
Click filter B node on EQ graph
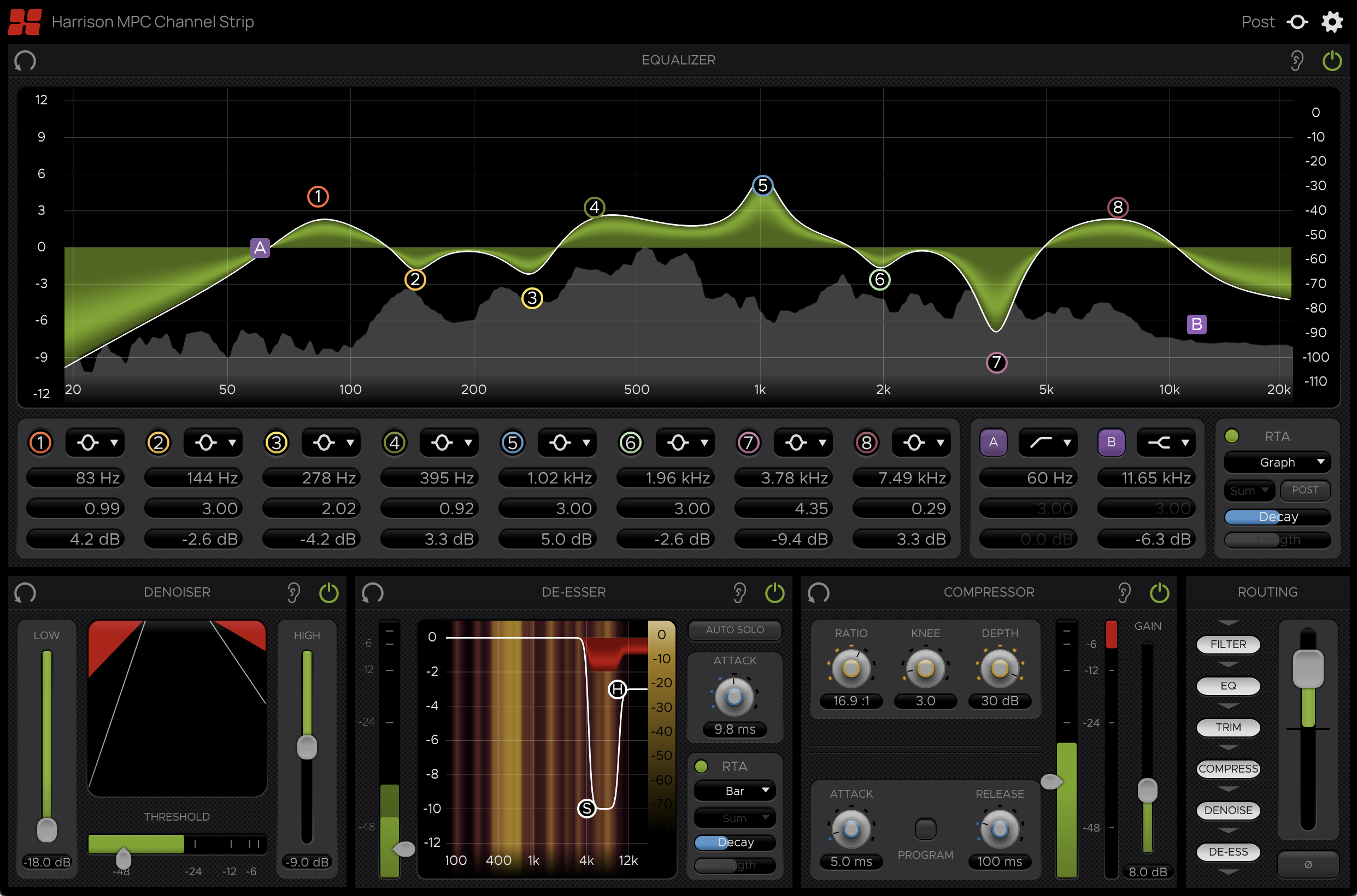(x=1196, y=324)
